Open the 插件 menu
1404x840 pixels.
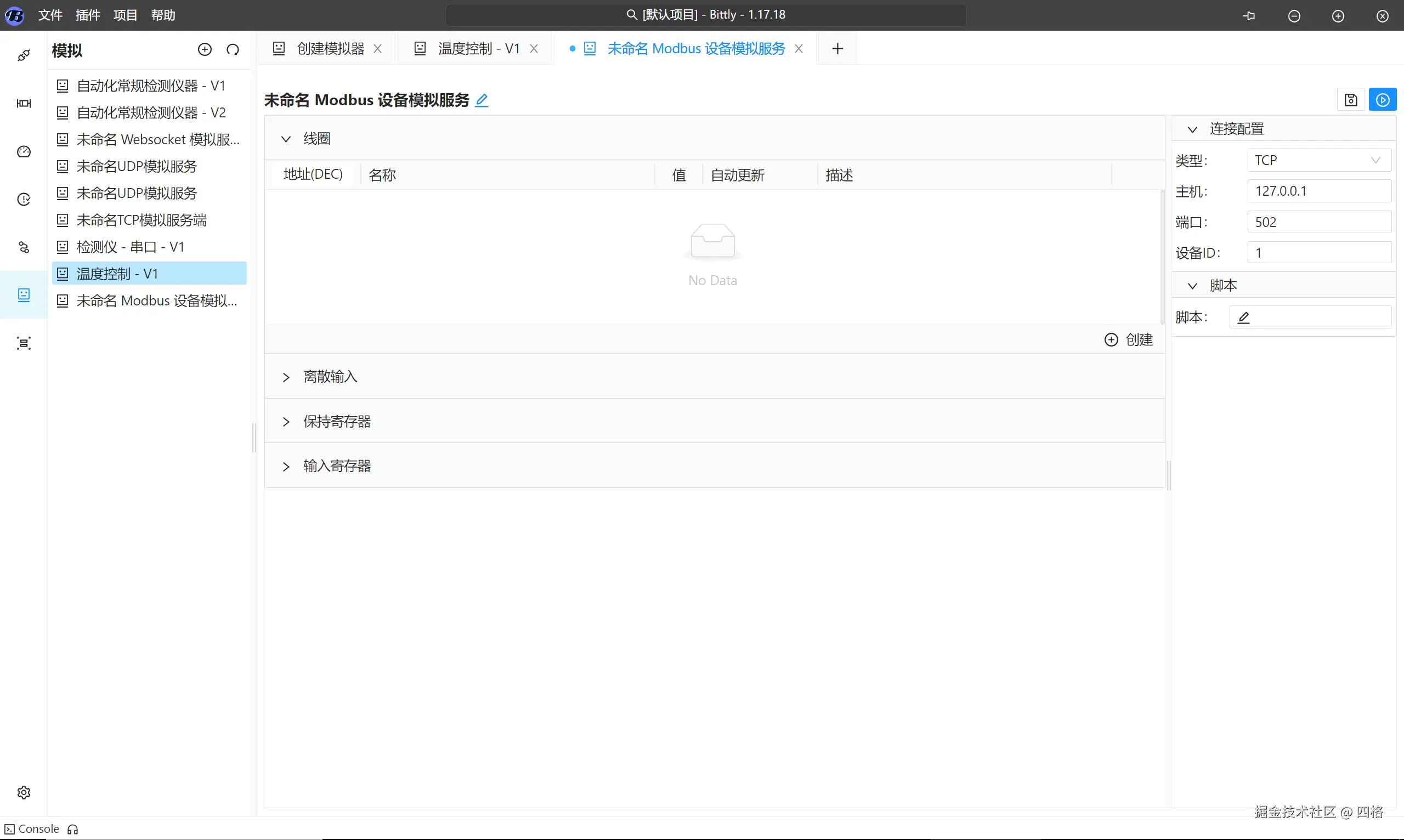coord(88,15)
